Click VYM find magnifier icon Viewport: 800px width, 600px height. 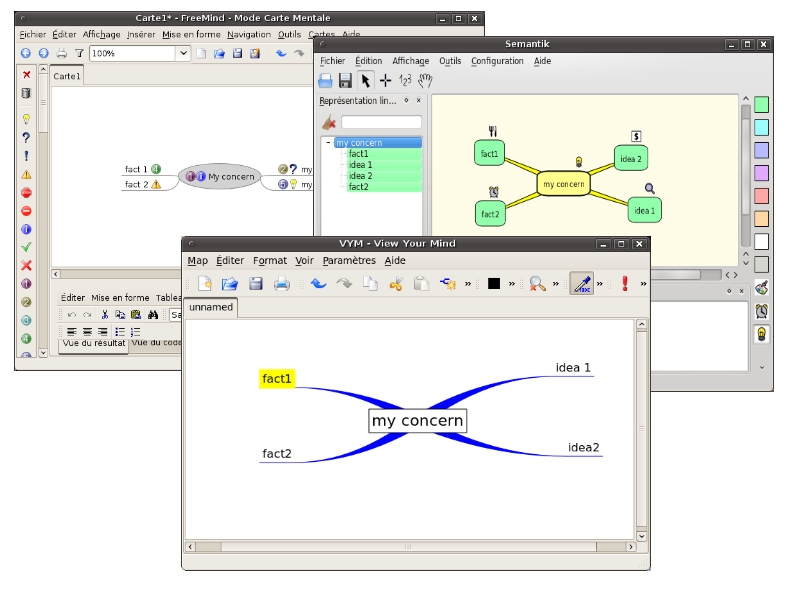tap(537, 284)
